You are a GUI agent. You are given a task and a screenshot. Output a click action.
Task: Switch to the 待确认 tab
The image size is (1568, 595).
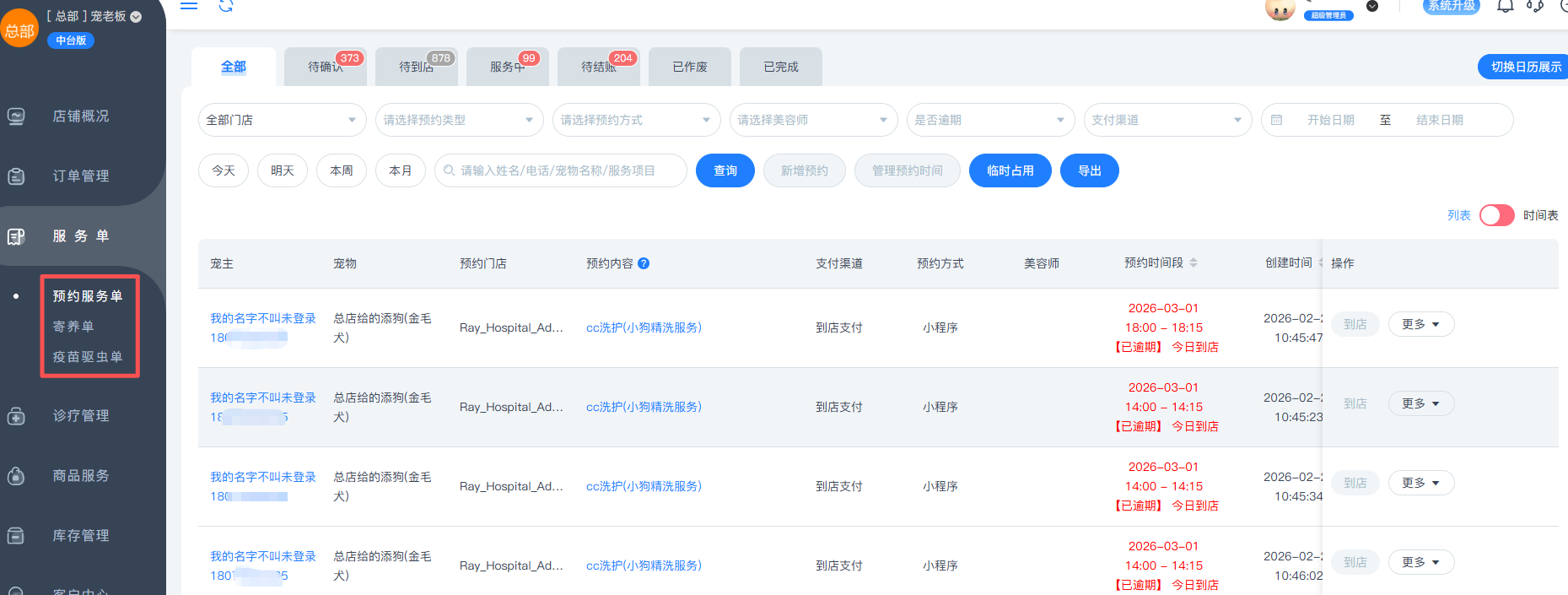326,67
